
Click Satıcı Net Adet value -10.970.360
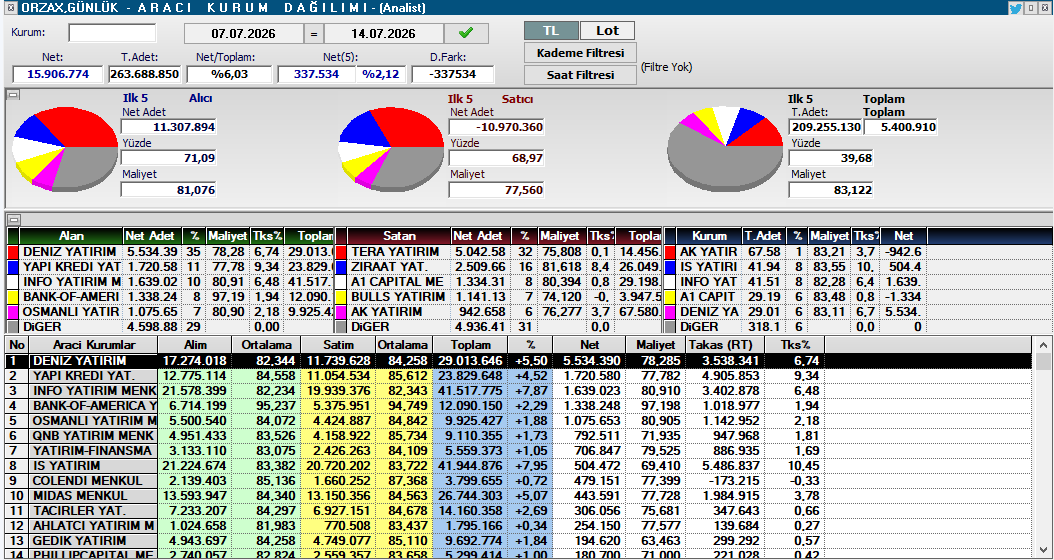pyautogui.click(x=496, y=127)
